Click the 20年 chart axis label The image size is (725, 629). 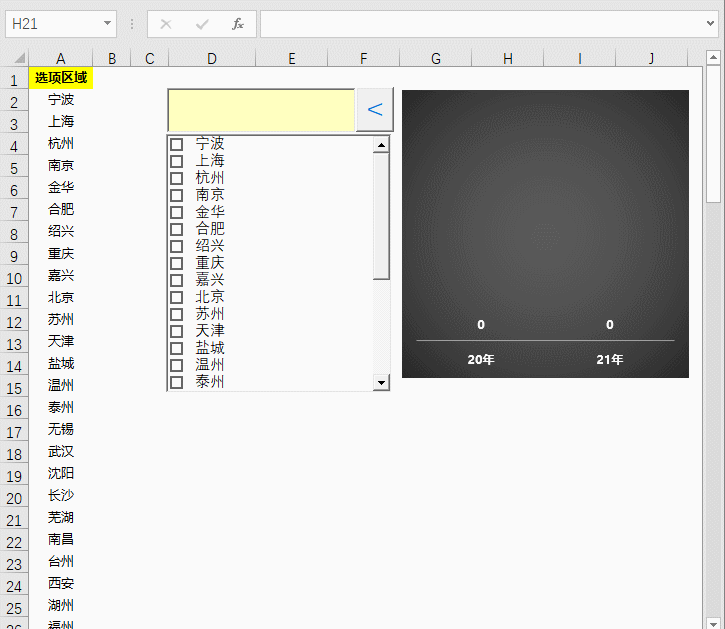[480, 359]
